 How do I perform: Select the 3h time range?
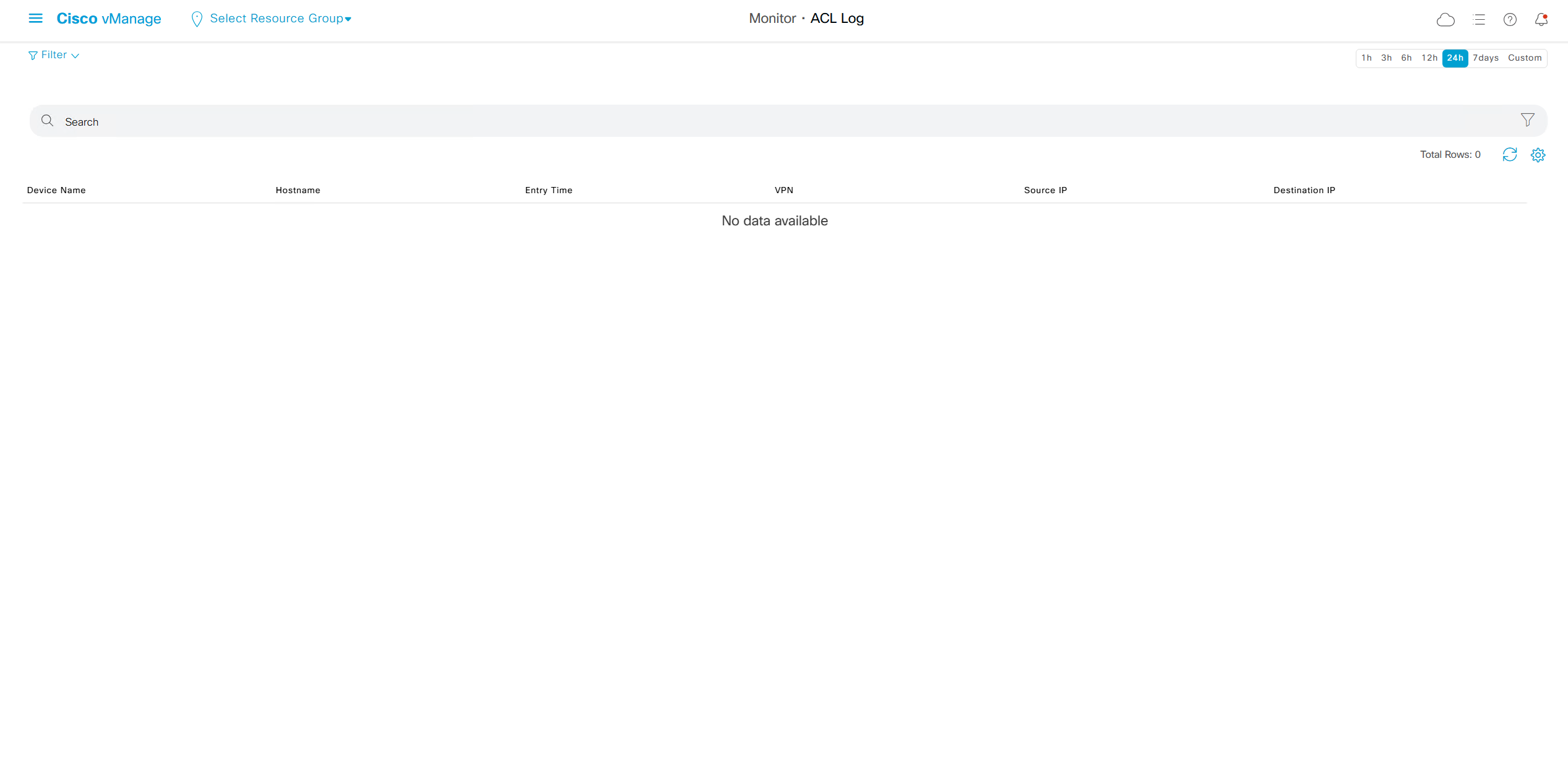pyautogui.click(x=1386, y=58)
